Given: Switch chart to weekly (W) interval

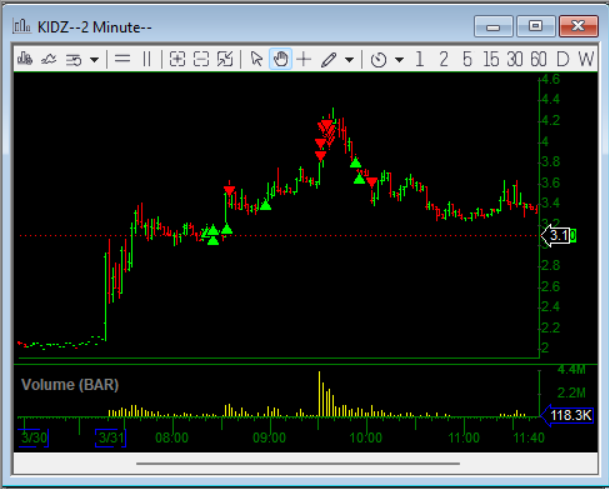Looking at the screenshot, I should (586, 59).
